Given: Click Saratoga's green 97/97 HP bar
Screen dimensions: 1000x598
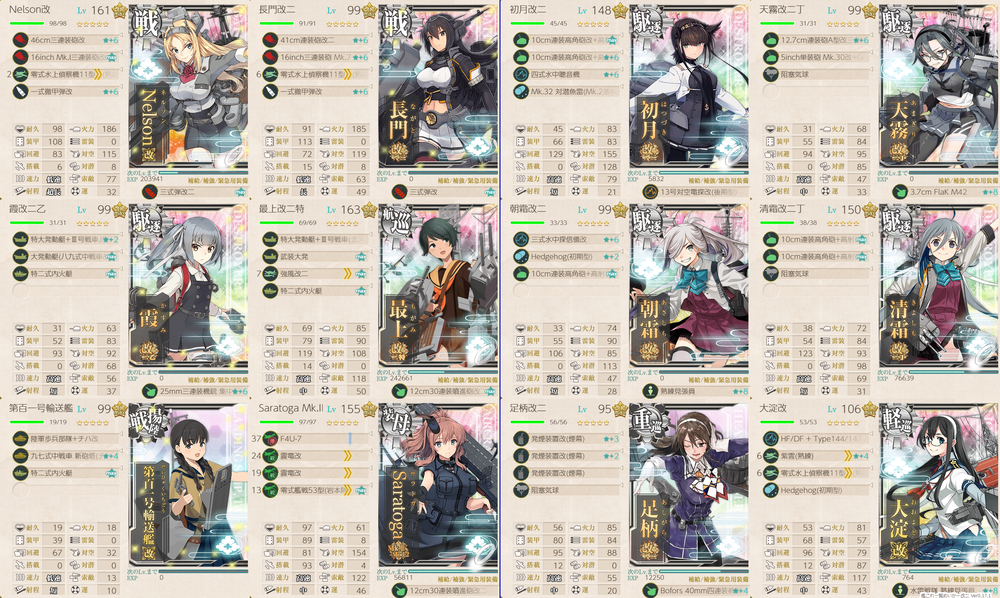Looking at the screenshot, I should tap(277, 422).
